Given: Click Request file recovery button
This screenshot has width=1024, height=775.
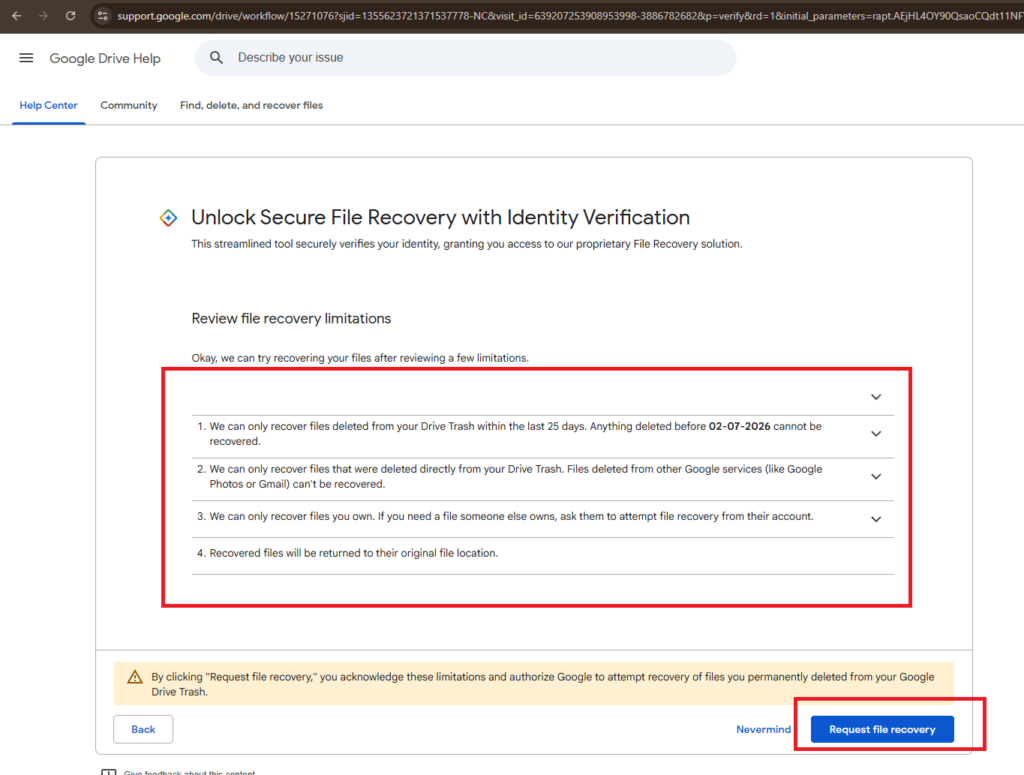Looking at the screenshot, I should pyautogui.click(x=882, y=729).
